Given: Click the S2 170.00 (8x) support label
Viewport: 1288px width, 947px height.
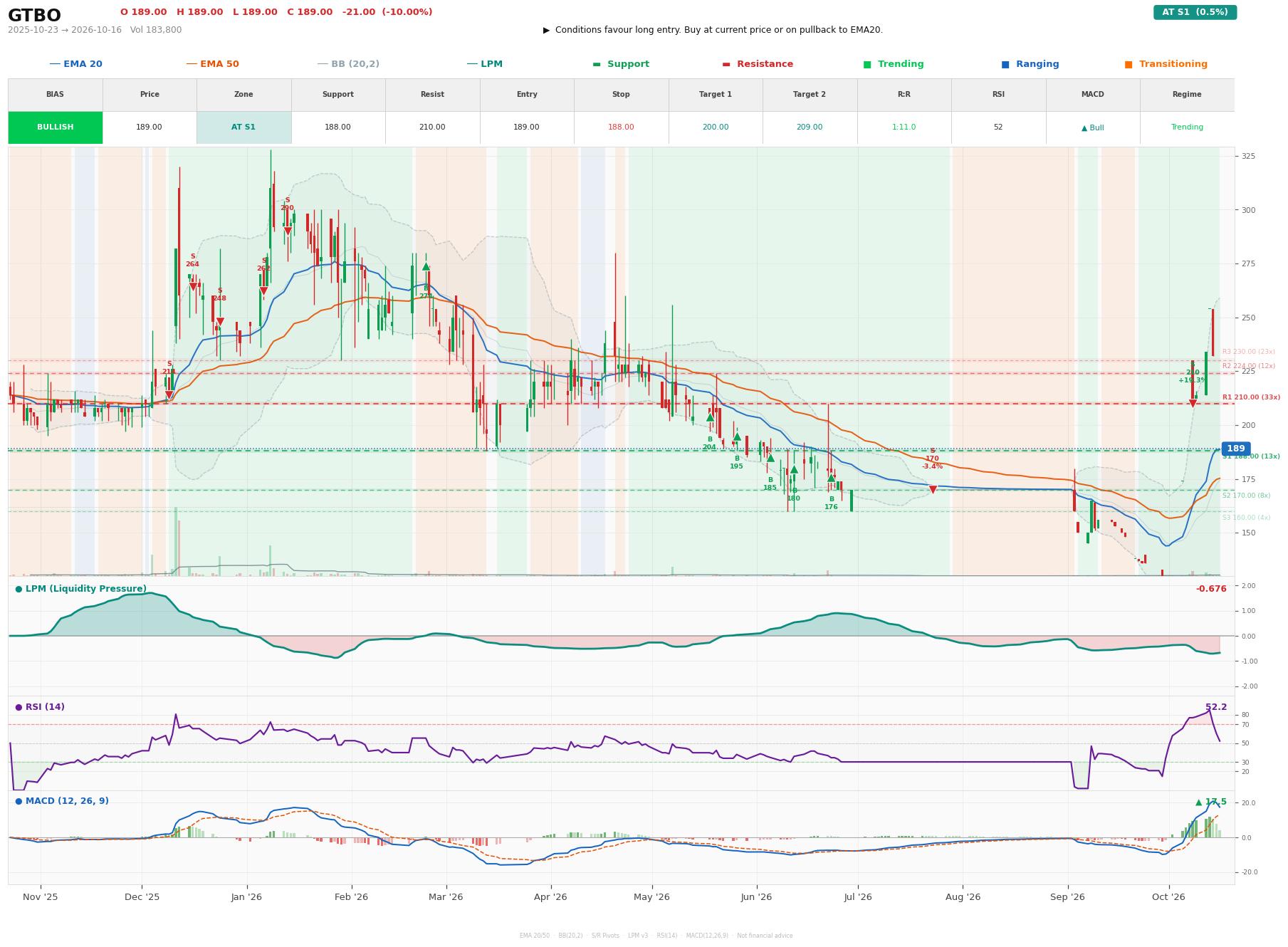Looking at the screenshot, I should click(x=1246, y=496).
